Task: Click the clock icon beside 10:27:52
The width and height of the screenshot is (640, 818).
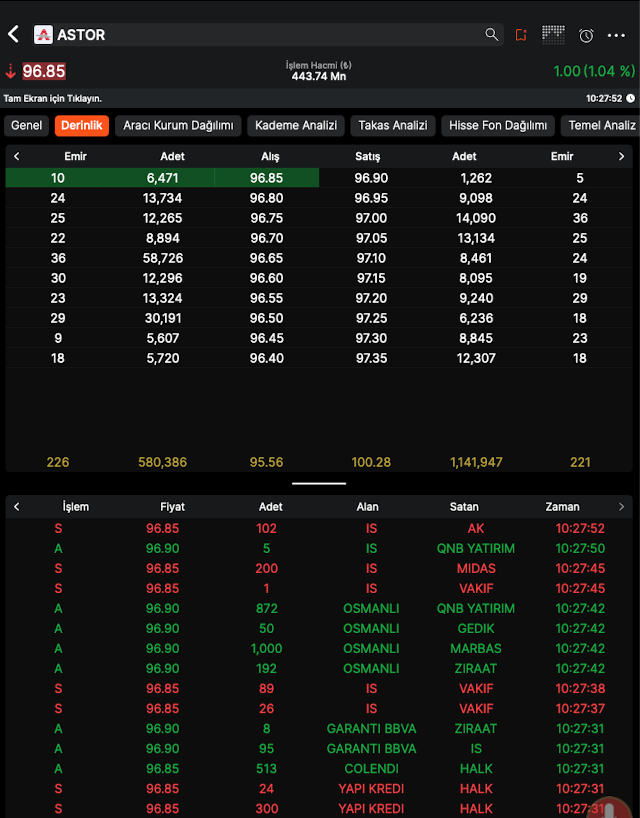Action: pyautogui.click(x=631, y=99)
